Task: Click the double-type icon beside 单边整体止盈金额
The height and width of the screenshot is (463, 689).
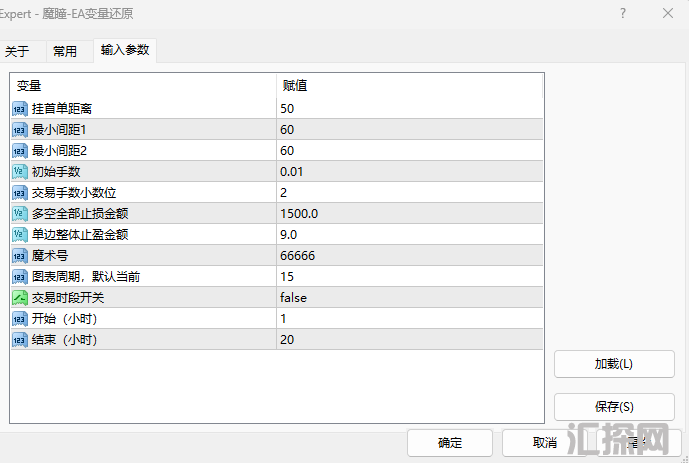Action: pos(20,235)
